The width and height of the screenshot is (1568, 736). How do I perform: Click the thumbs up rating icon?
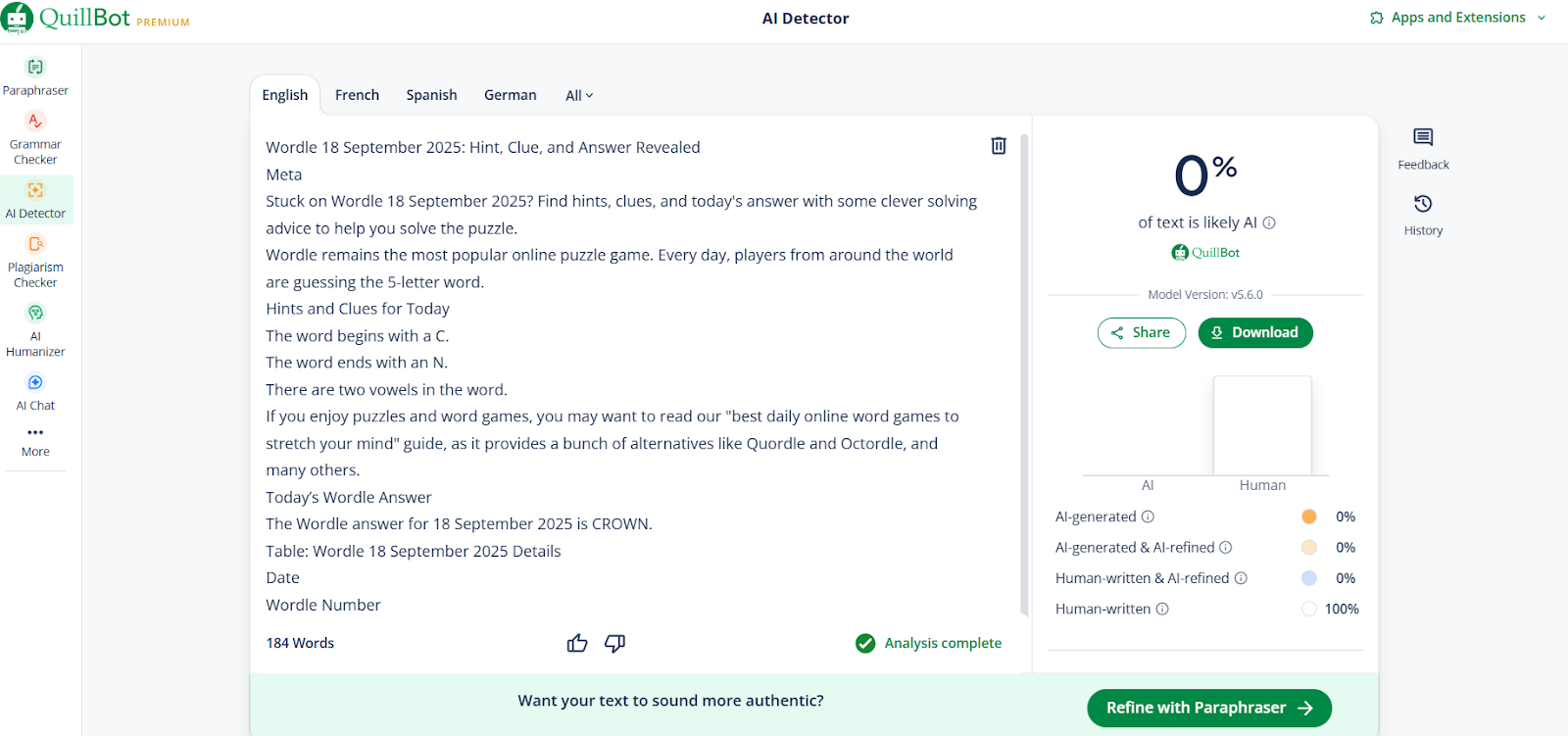coord(577,643)
